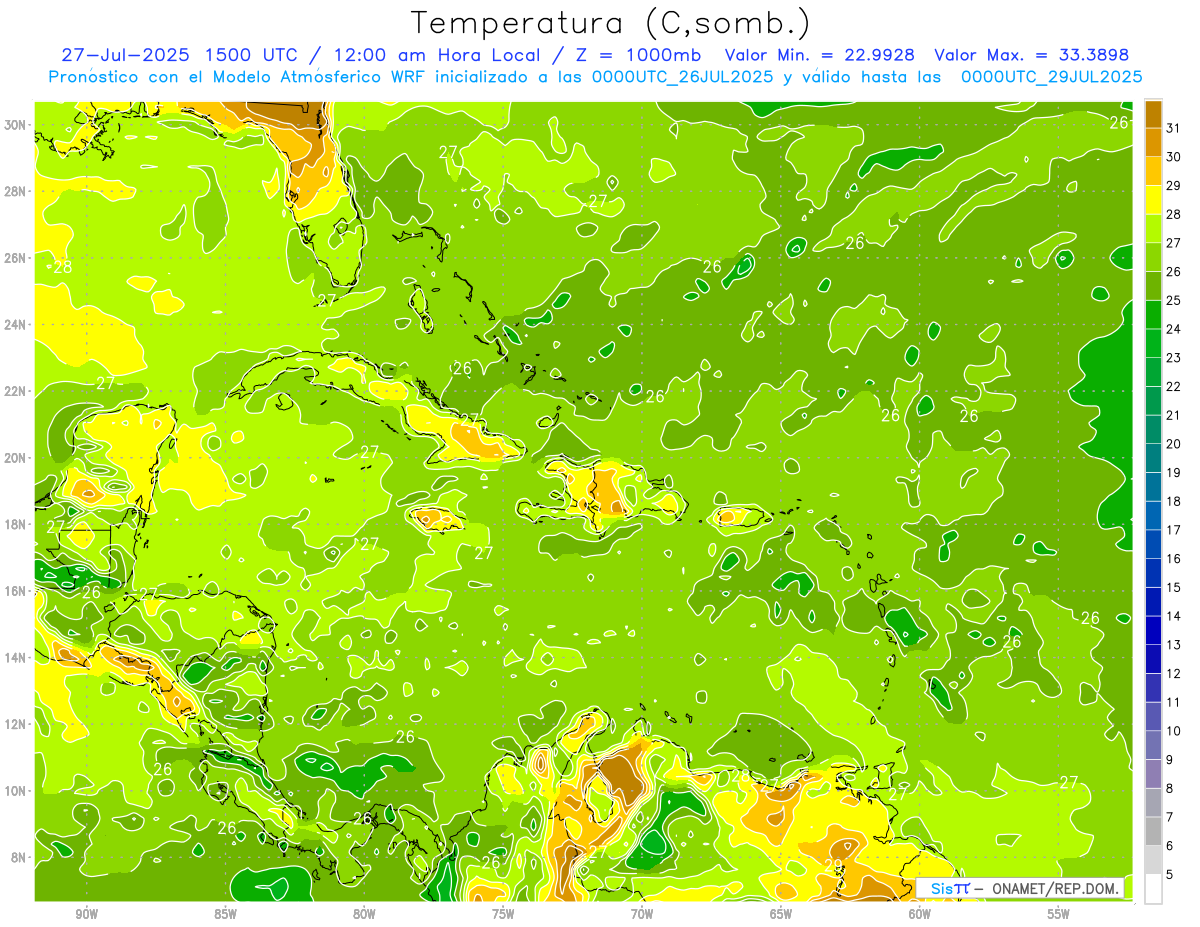The height and width of the screenshot is (927, 1200).
Task: Click the "30N" latitude axis label
Action: (15, 125)
